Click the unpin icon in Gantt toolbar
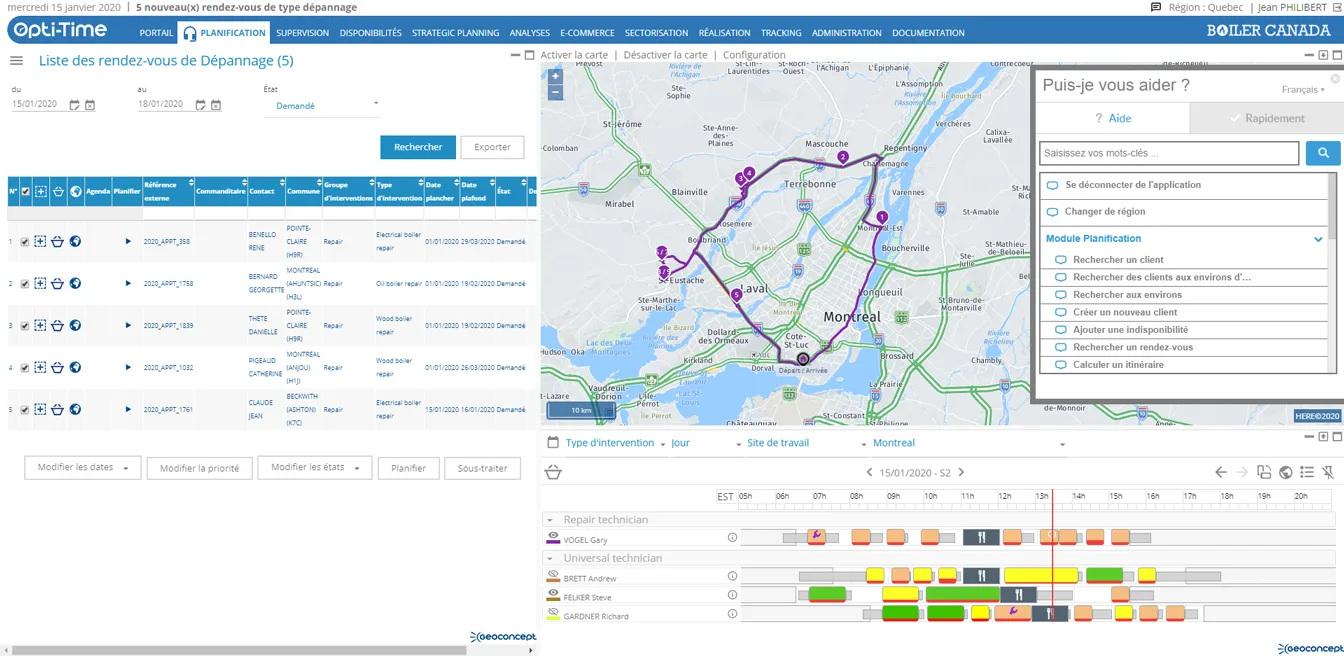1344x656 pixels. point(1328,472)
